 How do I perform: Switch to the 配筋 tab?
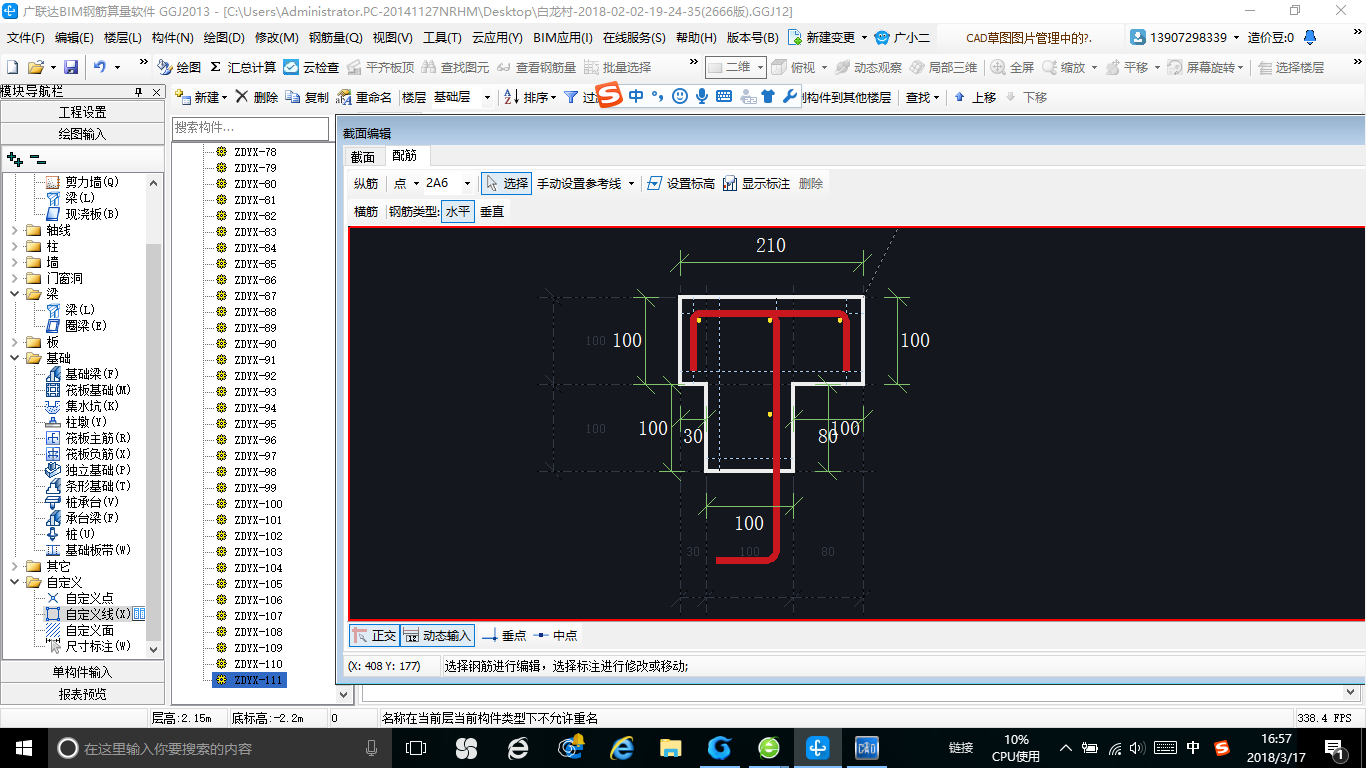[405, 156]
